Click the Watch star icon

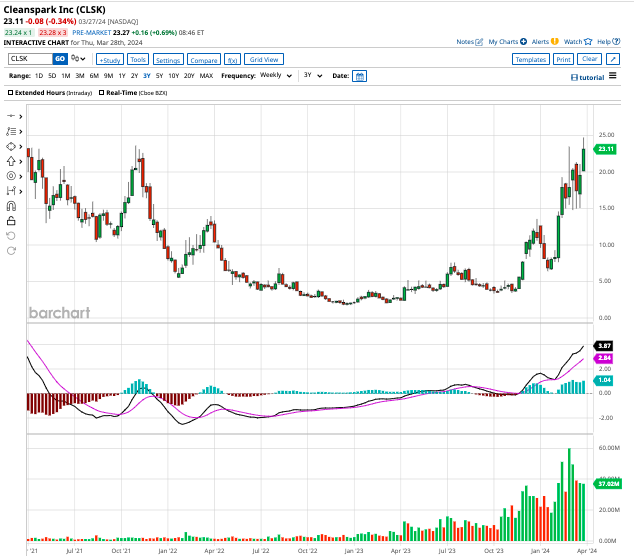[588, 42]
